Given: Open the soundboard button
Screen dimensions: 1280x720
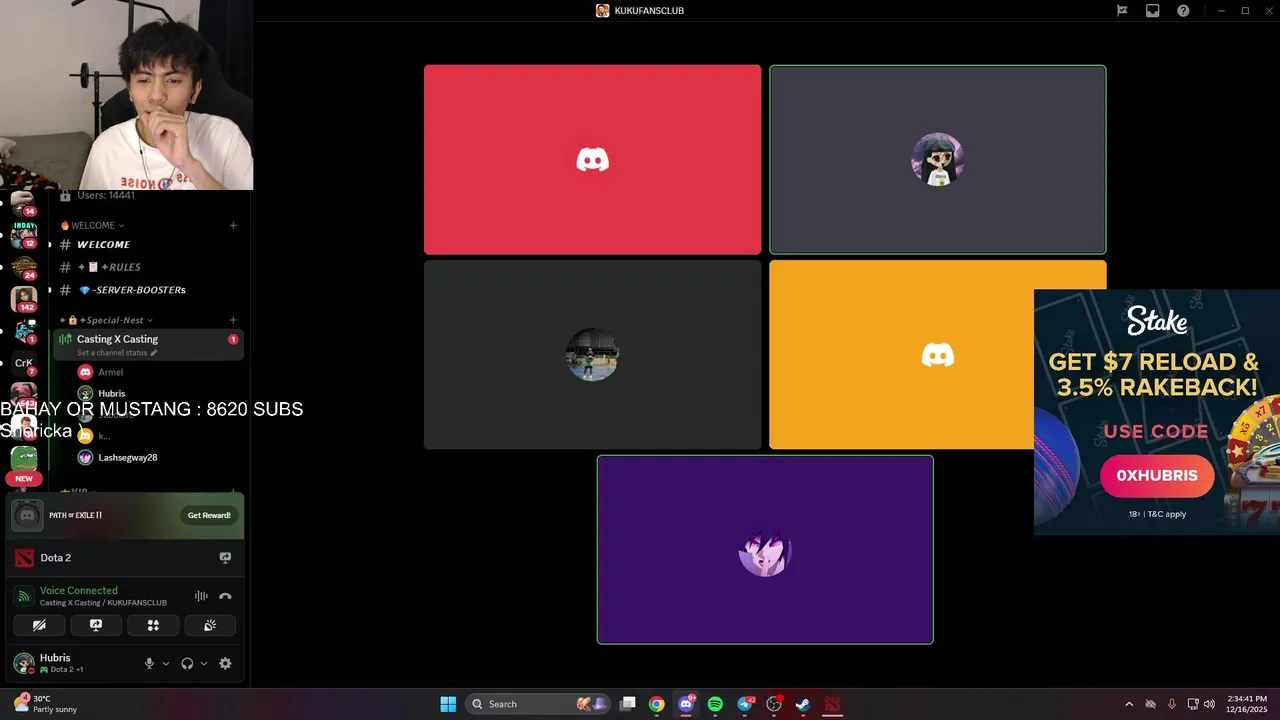Looking at the screenshot, I should tap(210, 625).
